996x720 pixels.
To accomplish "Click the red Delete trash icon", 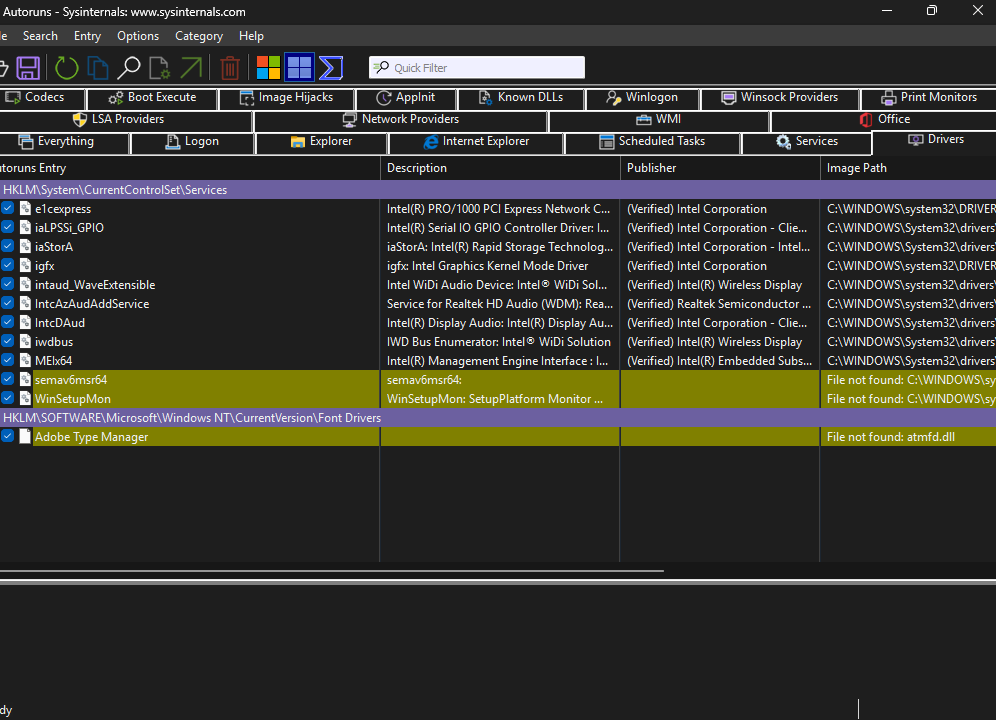I will point(230,67).
